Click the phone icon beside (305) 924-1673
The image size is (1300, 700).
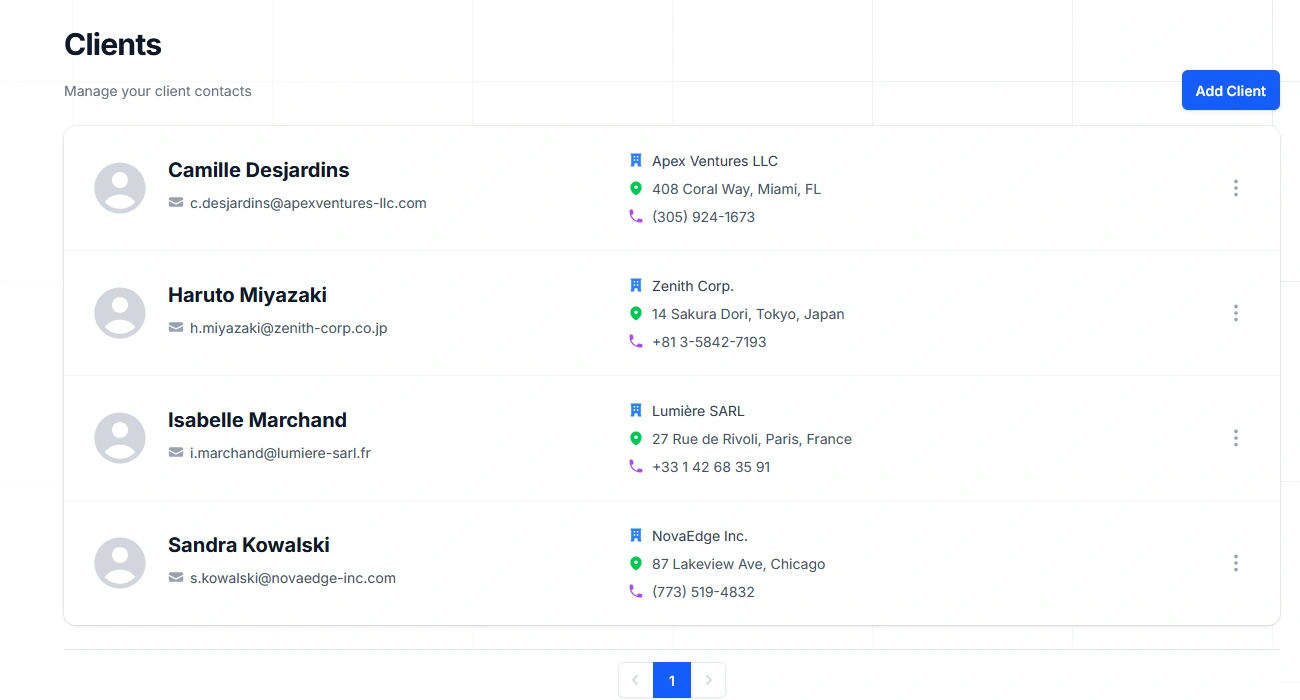(x=636, y=216)
